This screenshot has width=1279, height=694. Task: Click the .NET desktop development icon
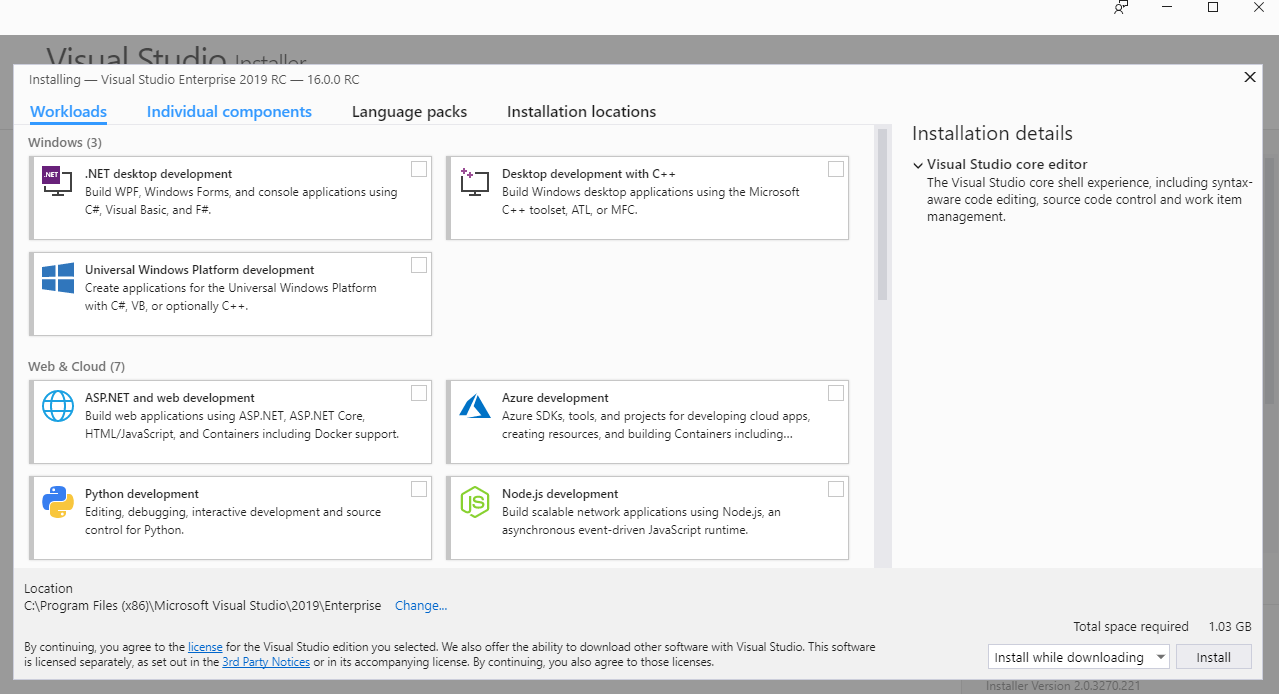point(57,181)
